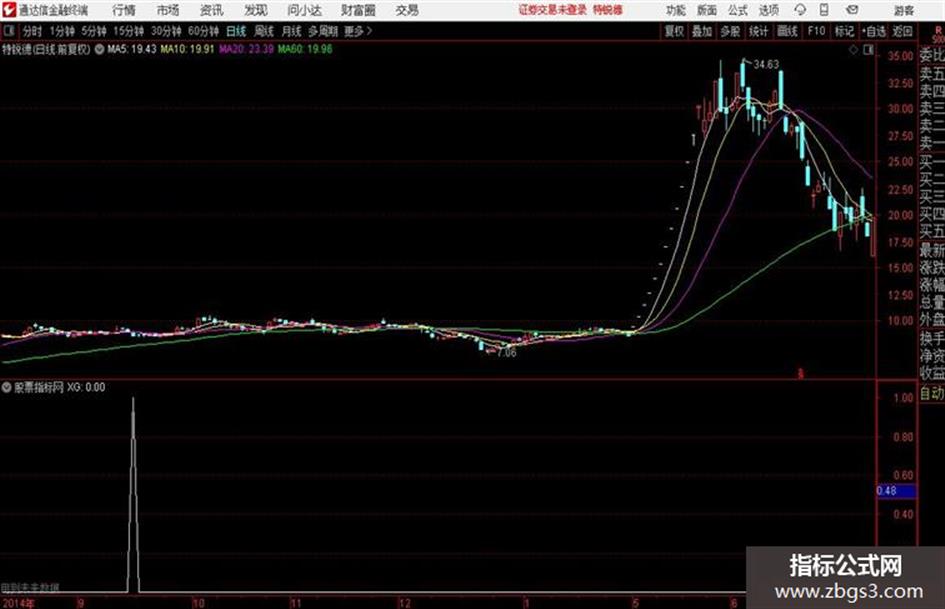This screenshot has height=609, width=945.
Task: Click the 10 month marker on timeline
Action: (x=198, y=603)
